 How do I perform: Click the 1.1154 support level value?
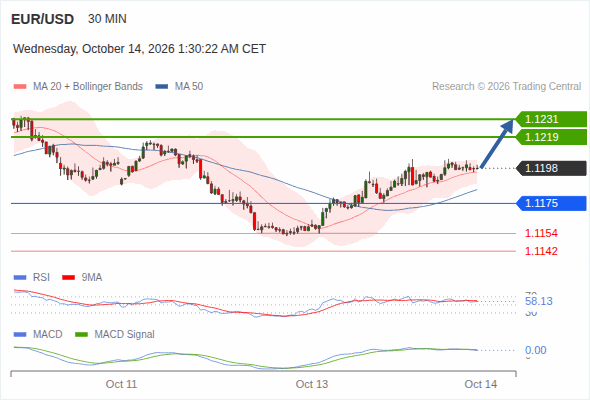541,233
